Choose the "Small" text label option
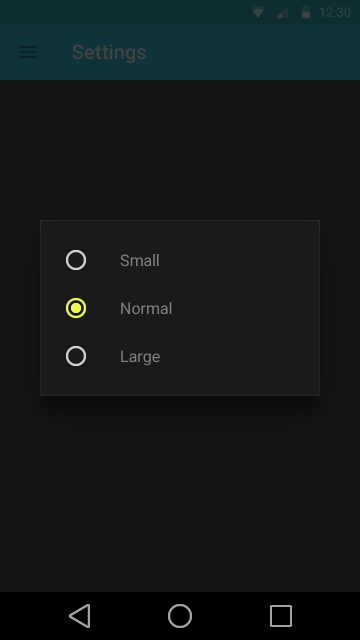This screenshot has height=640, width=360. [140, 260]
